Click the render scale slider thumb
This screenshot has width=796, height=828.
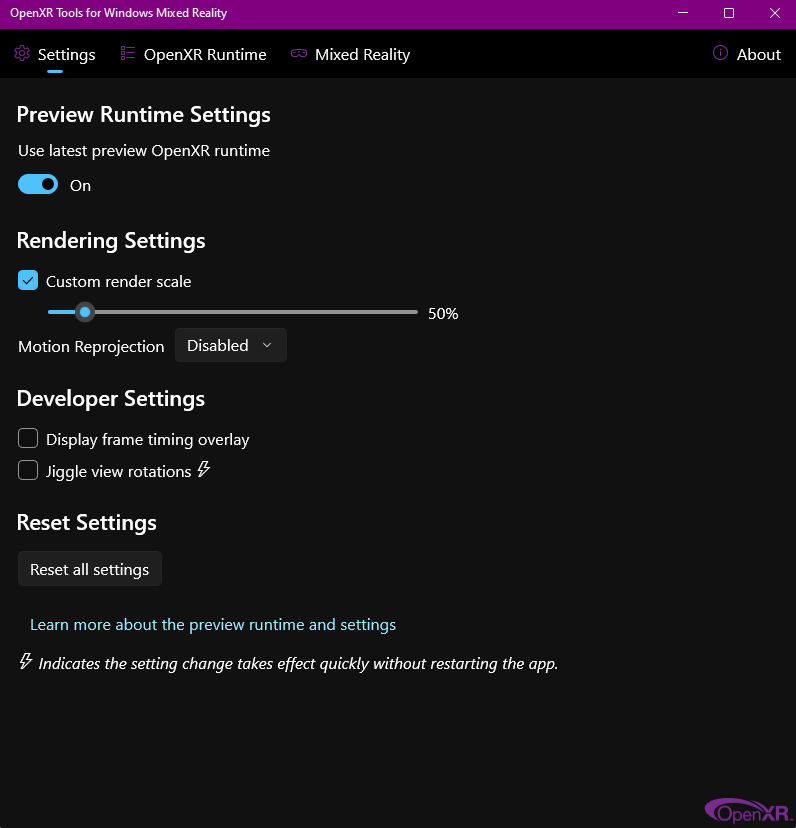85,312
